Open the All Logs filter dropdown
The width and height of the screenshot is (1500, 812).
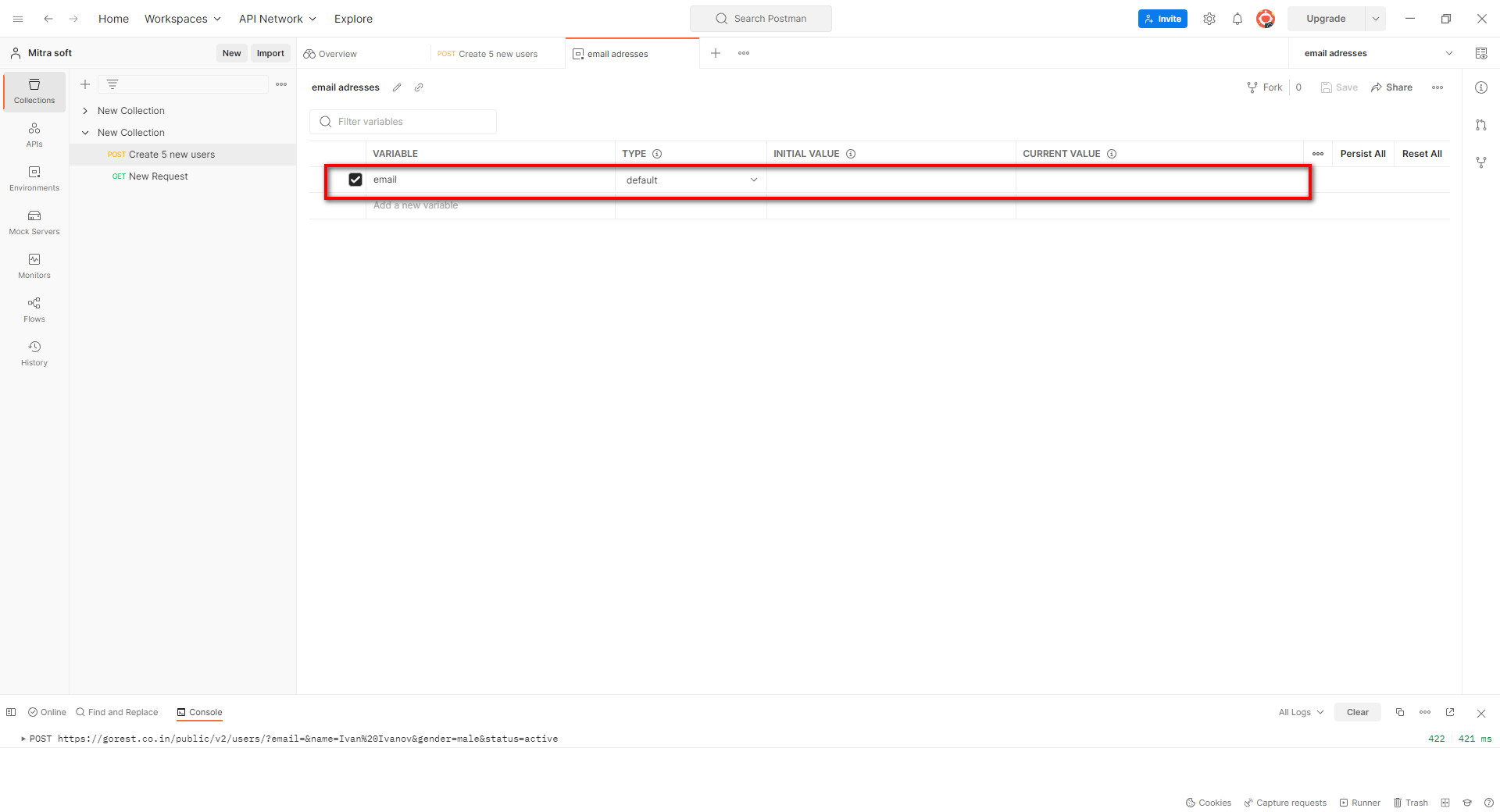(1301, 712)
